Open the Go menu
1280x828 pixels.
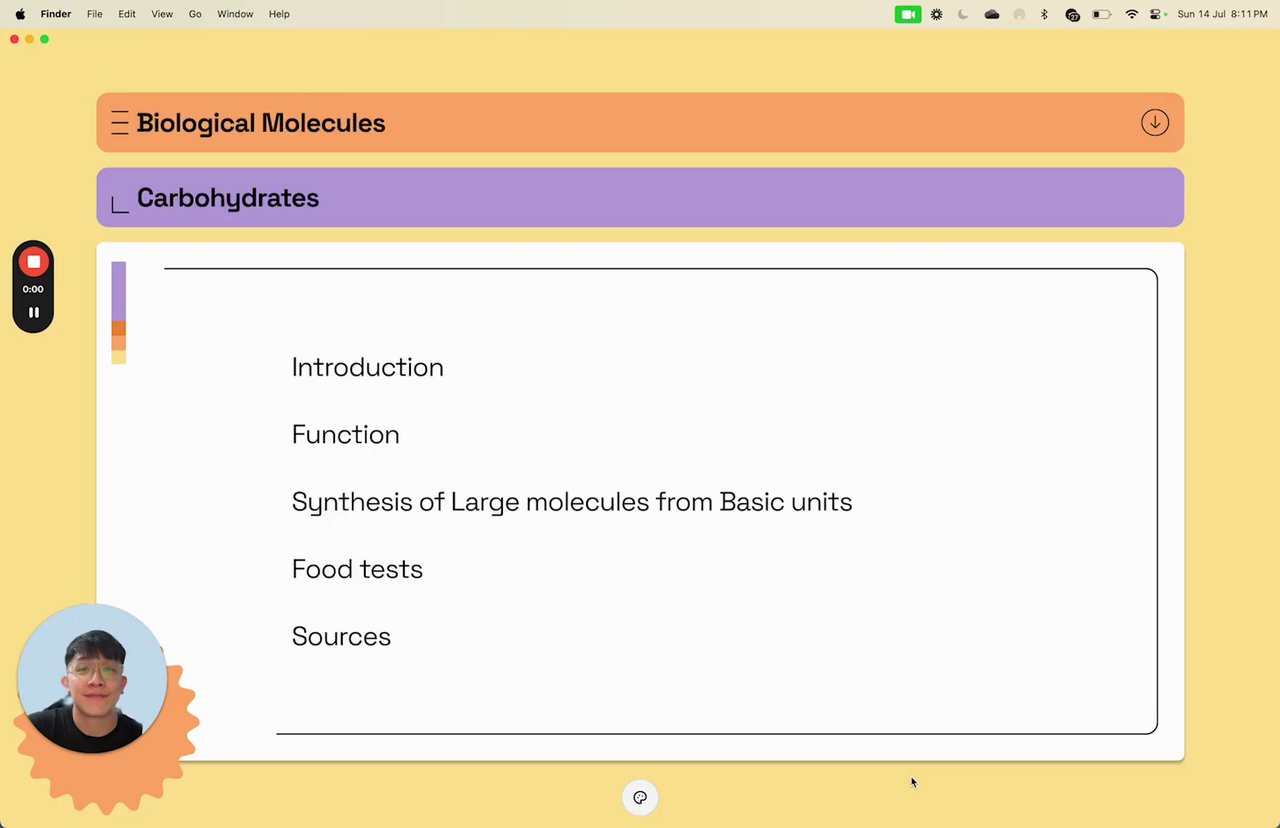(195, 15)
